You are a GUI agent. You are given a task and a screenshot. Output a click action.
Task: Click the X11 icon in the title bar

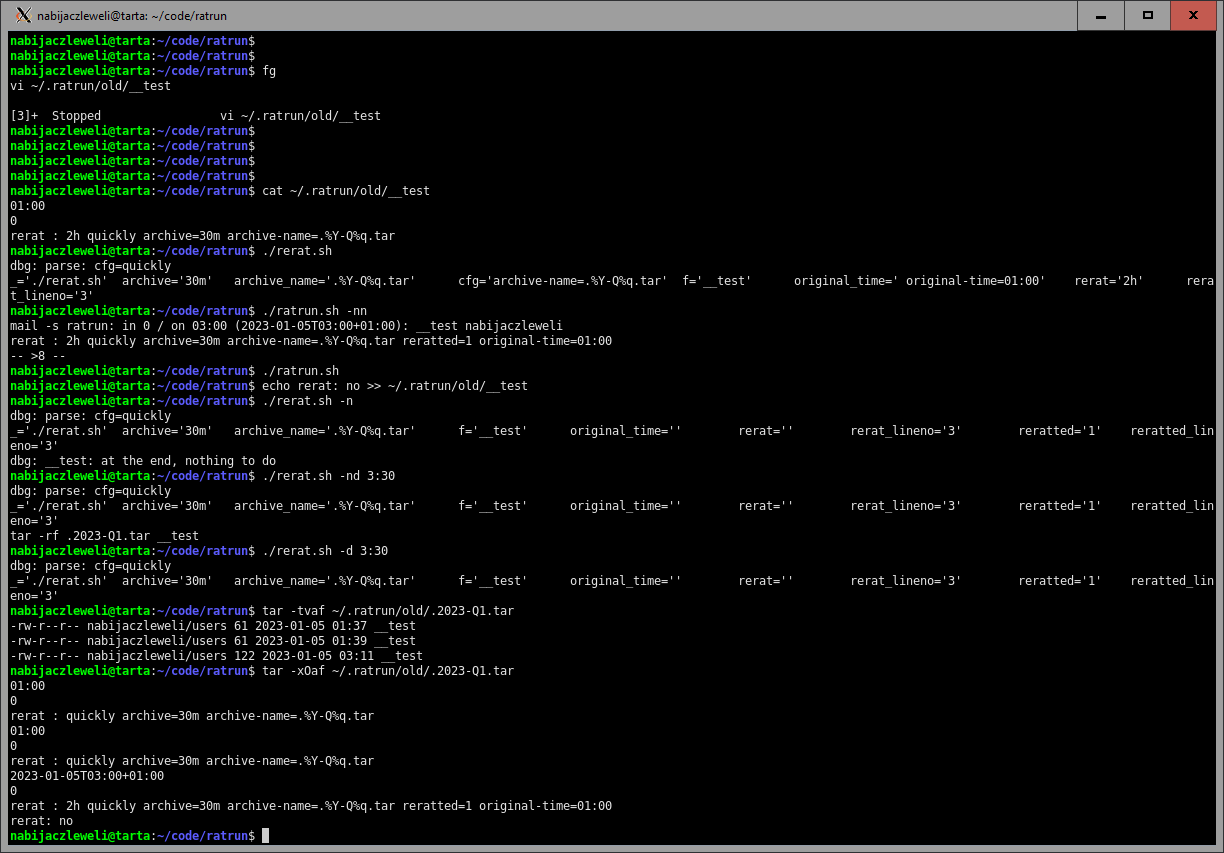(21, 15)
